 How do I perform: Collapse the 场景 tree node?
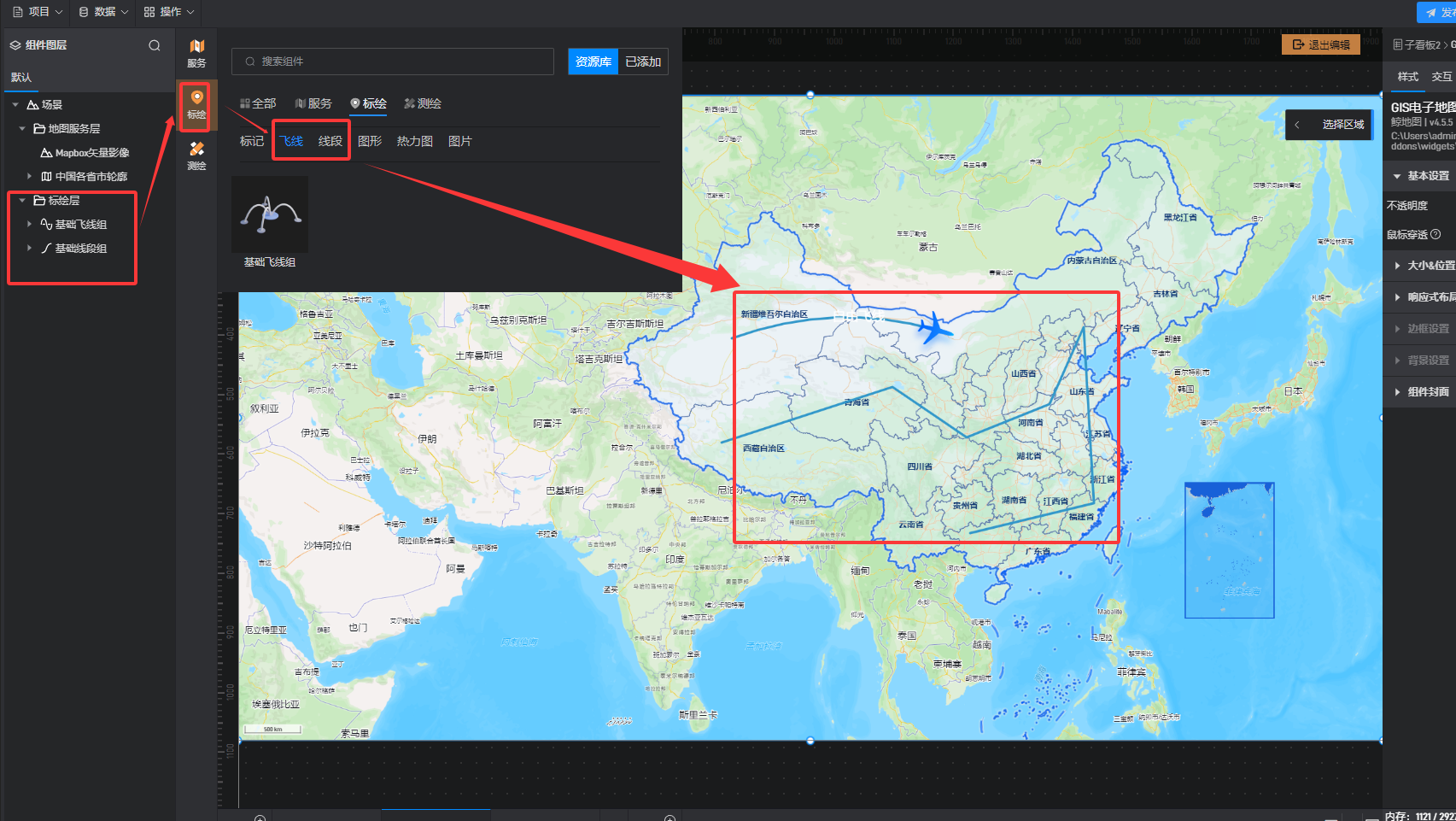(15, 105)
